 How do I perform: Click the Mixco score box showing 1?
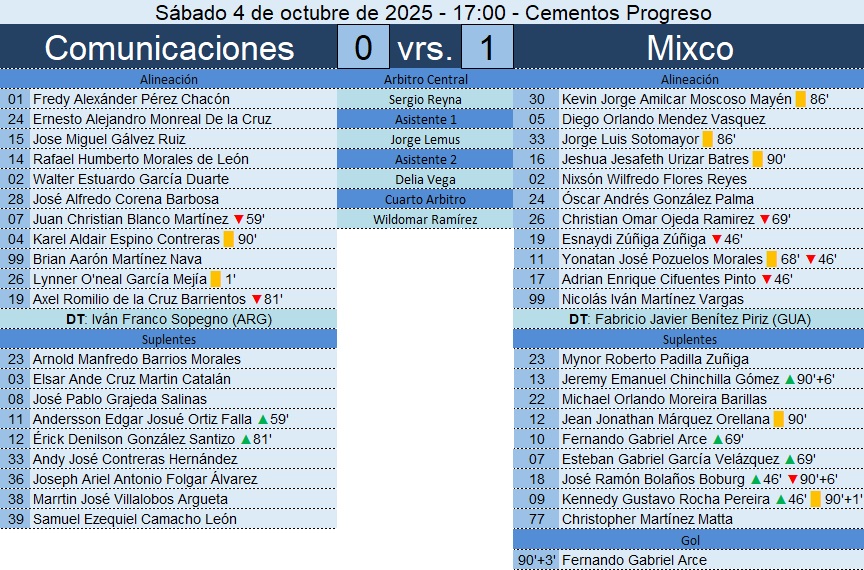tap(487, 48)
